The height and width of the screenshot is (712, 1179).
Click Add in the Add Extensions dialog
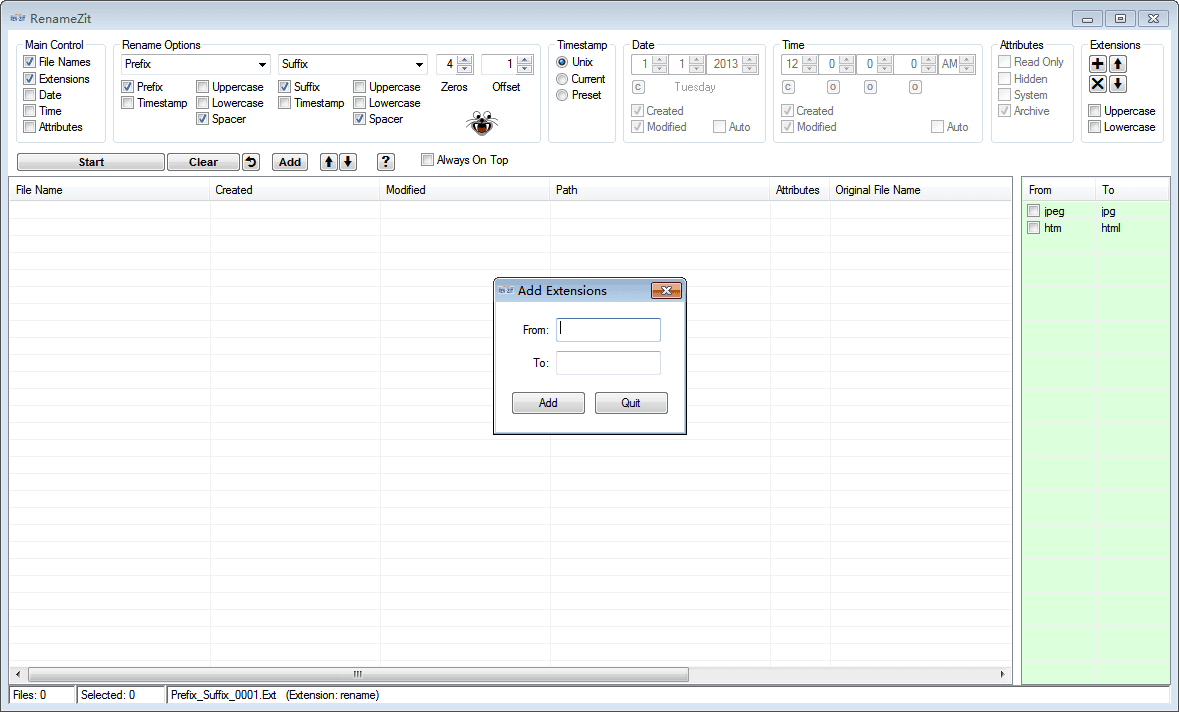pos(548,403)
